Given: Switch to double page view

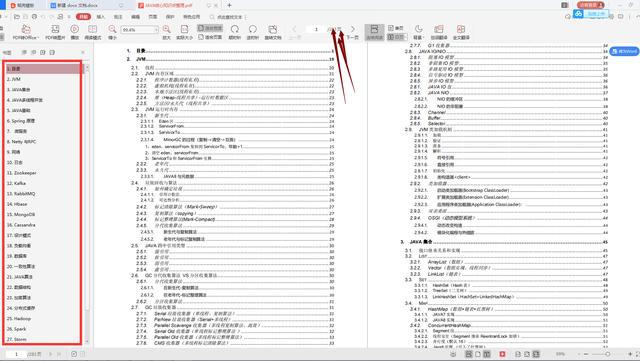Looking at the screenshot, I should (x=396, y=37).
